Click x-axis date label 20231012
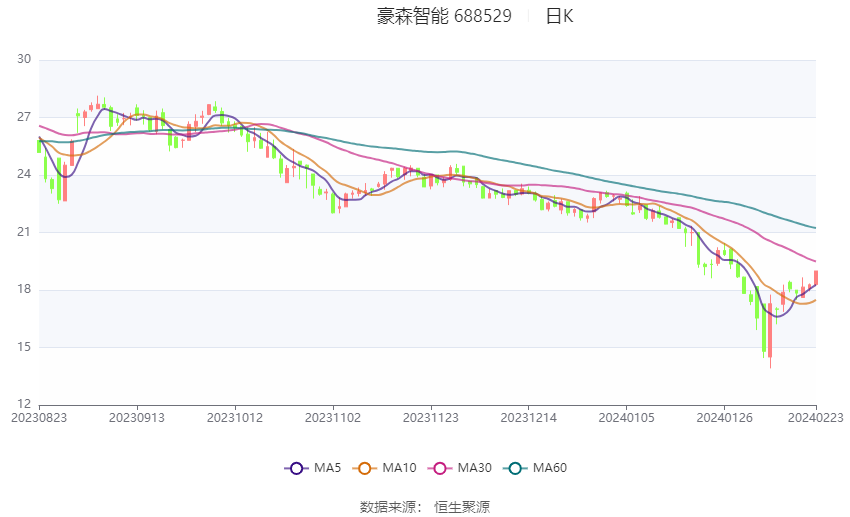Image resolution: width=850 pixels, height=517 pixels. point(235,418)
